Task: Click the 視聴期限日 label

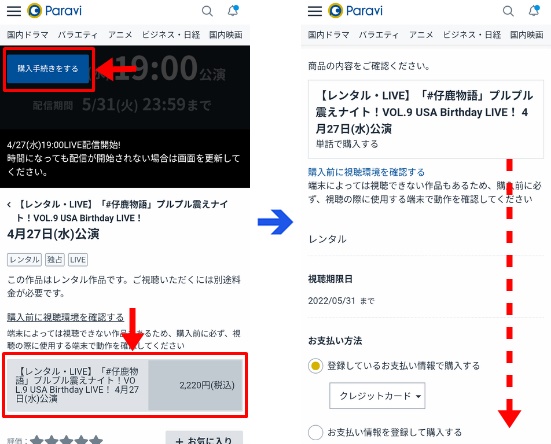Action: pos(330,279)
